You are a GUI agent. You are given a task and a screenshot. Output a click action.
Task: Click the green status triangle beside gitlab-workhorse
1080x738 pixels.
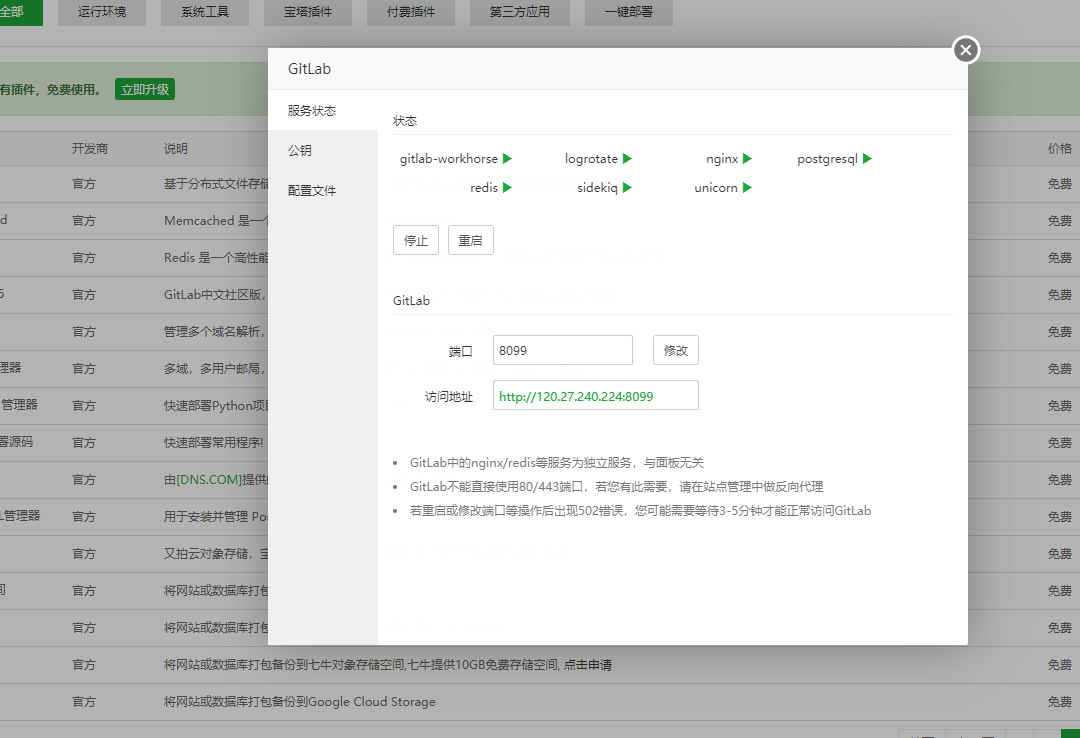(508, 158)
